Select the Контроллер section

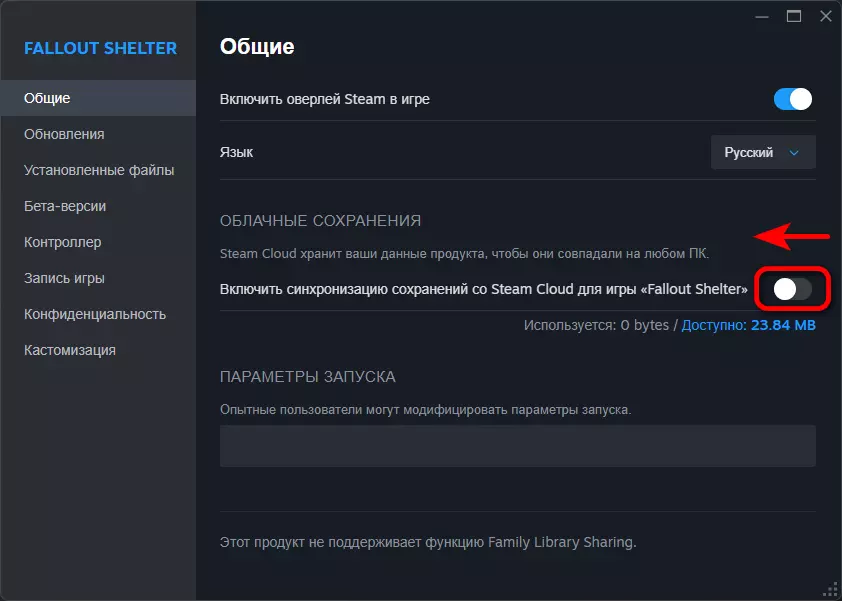tap(63, 242)
